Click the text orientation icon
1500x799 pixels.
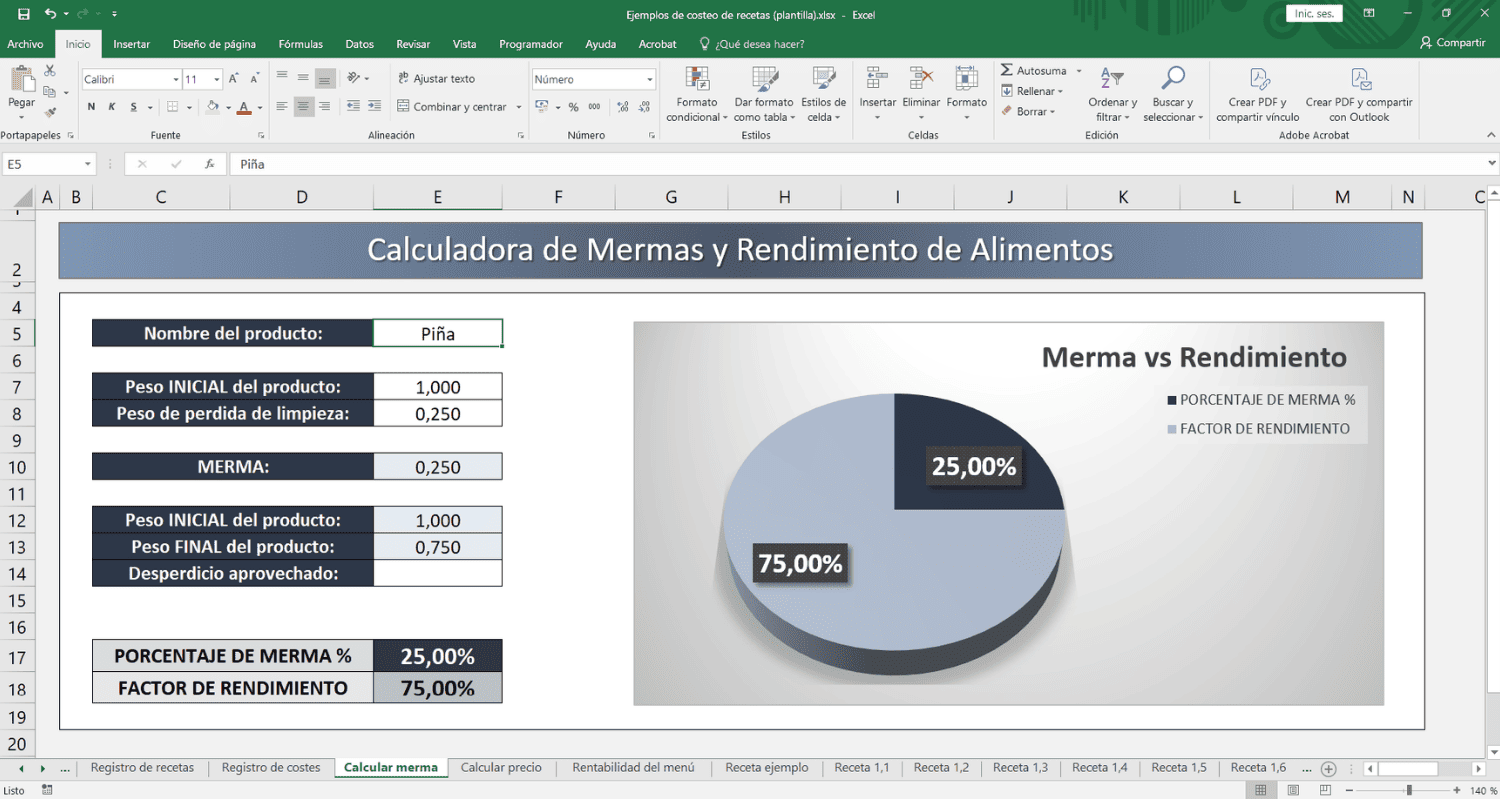[x=356, y=78]
